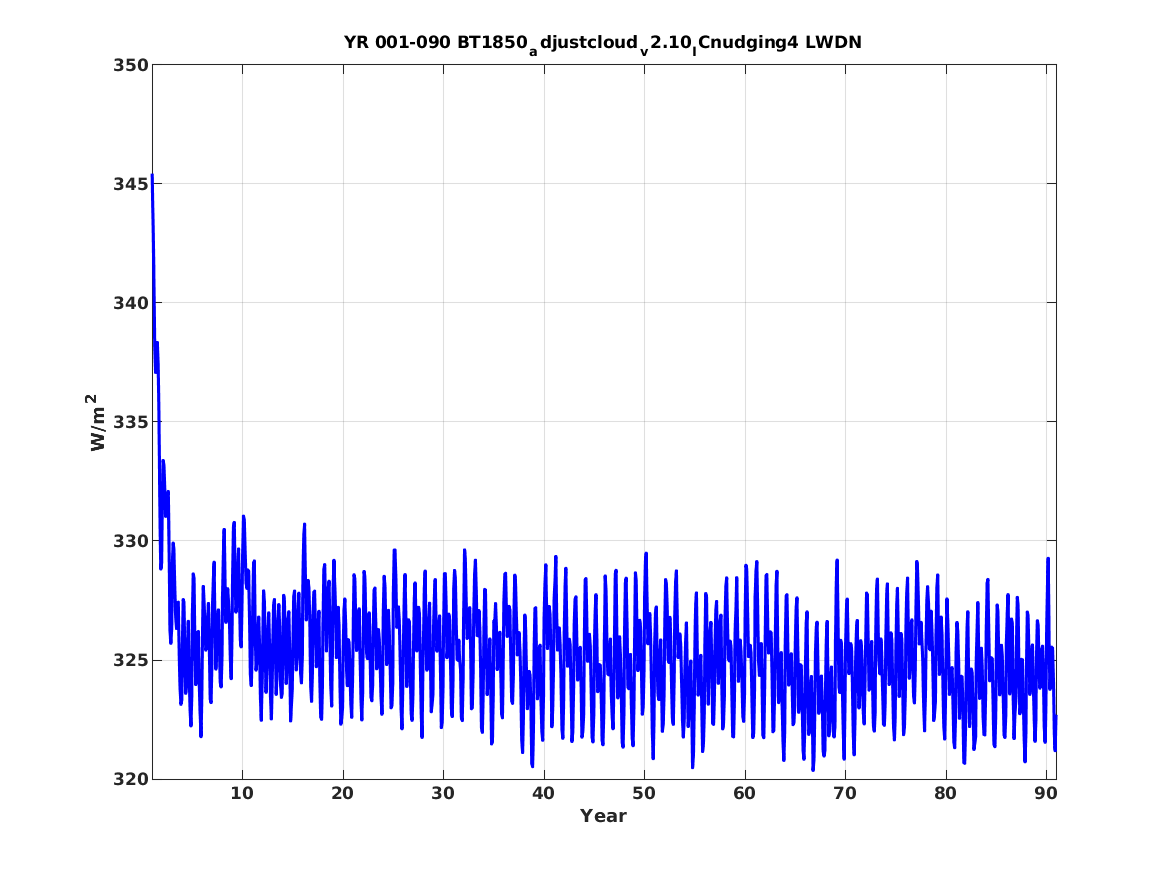Screen dimensions: 1167x875
Task: Select the Y-axis tick label 340
Action: 130,303
